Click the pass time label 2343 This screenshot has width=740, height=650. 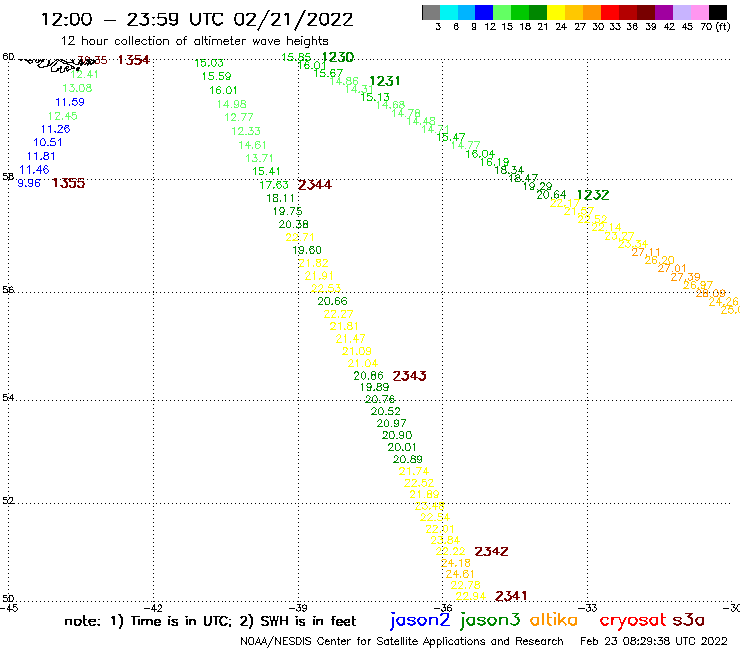pyautogui.click(x=410, y=376)
